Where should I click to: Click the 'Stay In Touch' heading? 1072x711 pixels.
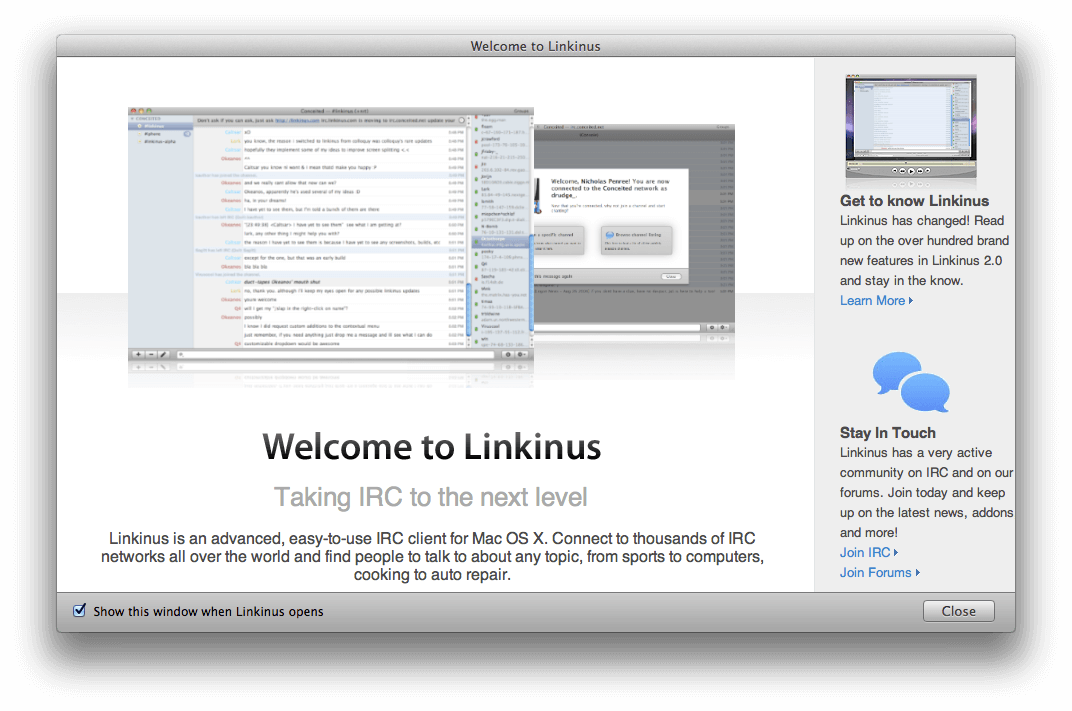pos(887,433)
